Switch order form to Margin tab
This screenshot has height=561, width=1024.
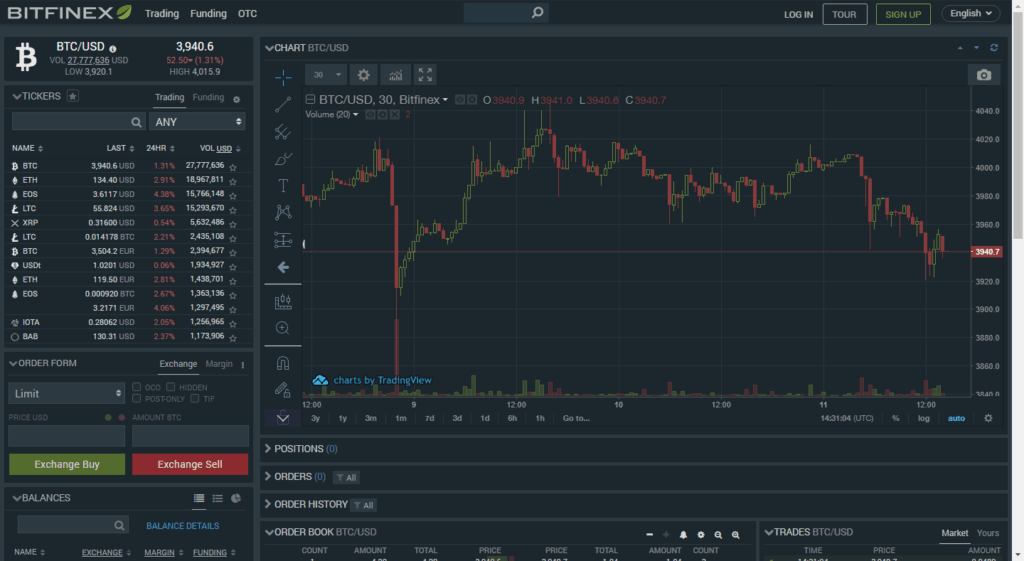click(x=219, y=364)
